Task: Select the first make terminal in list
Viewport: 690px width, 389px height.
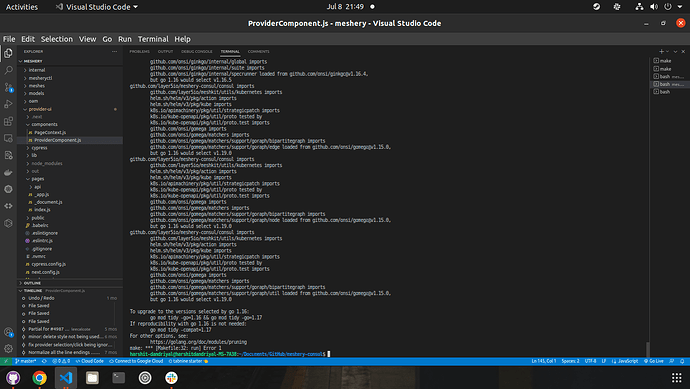Action: point(669,61)
